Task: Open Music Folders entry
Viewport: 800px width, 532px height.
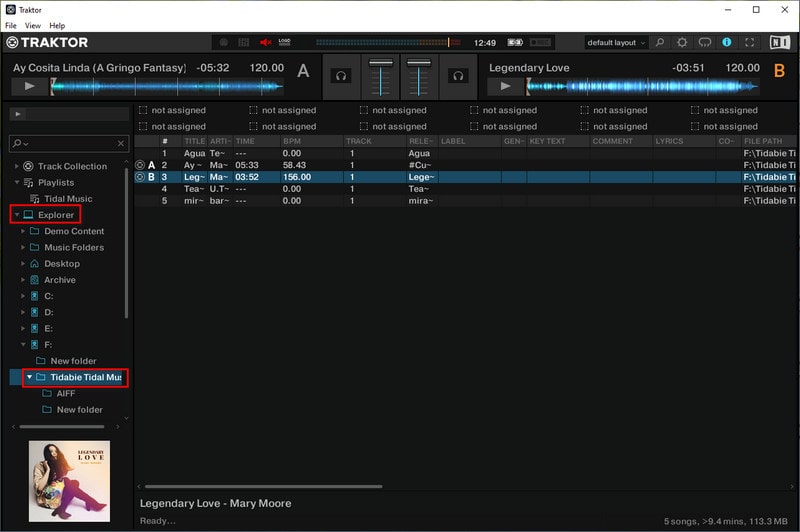Action: point(73,247)
